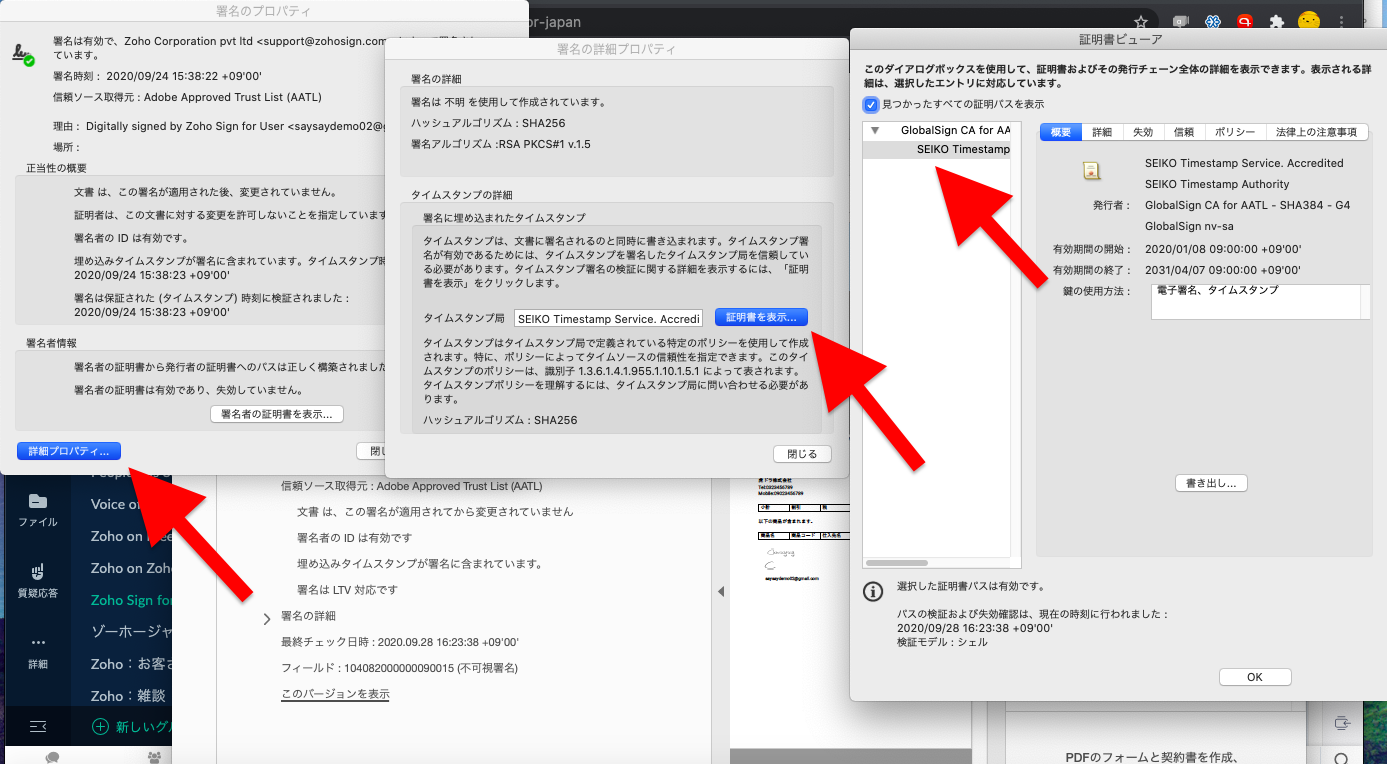Click the gray 'a' video extension icon
Viewport: 1387px width, 764px height.
coord(1181,21)
